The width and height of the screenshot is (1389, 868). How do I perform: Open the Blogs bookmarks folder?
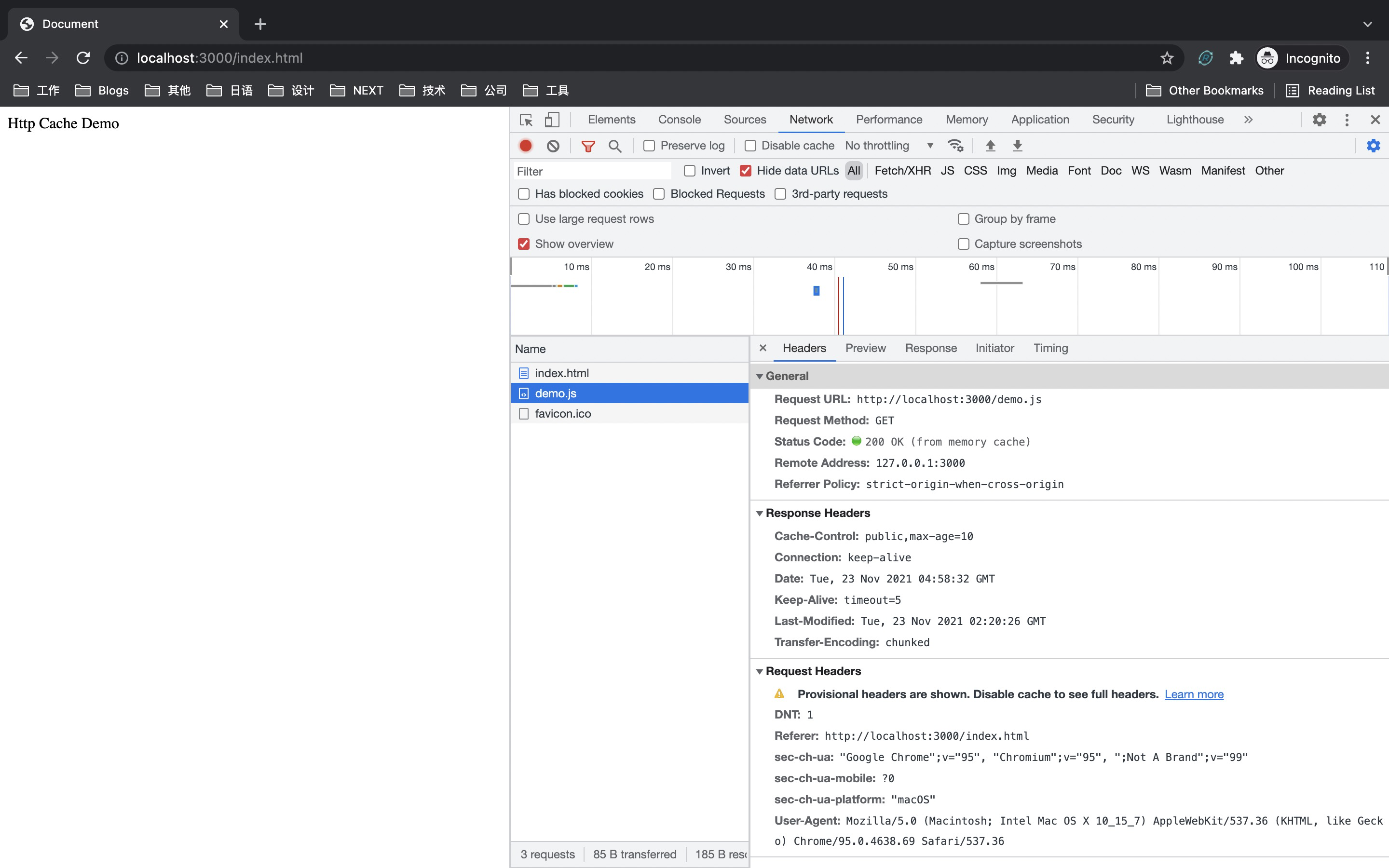[x=102, y=90]
